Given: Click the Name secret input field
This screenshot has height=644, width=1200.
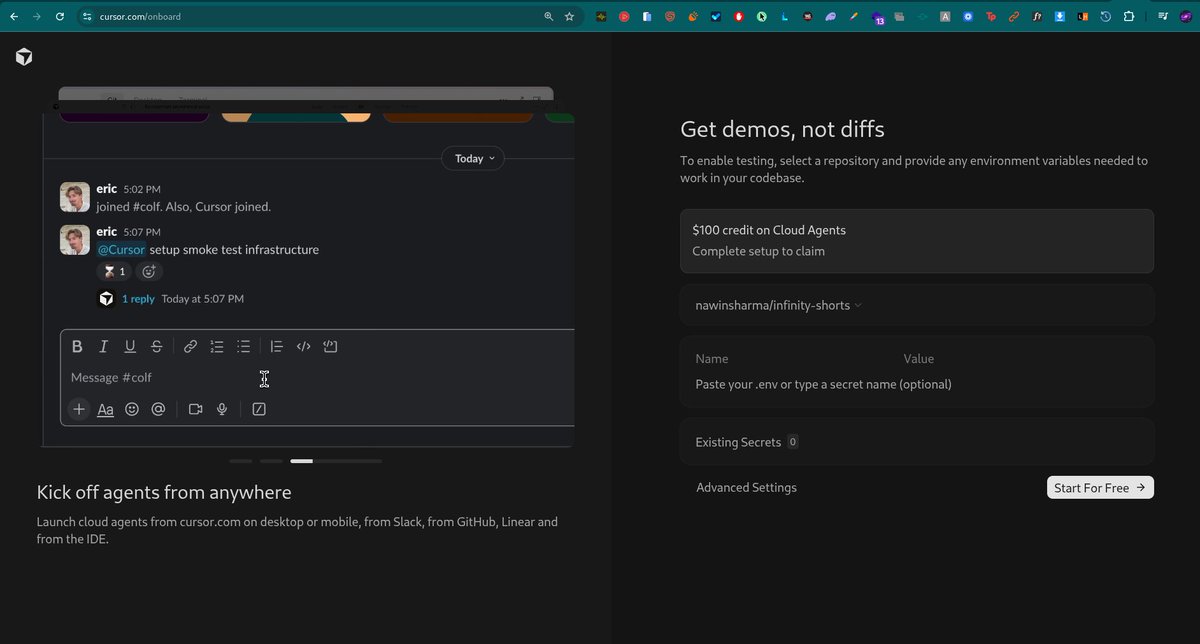Looking at the screenshot, I should coord(712,358).
